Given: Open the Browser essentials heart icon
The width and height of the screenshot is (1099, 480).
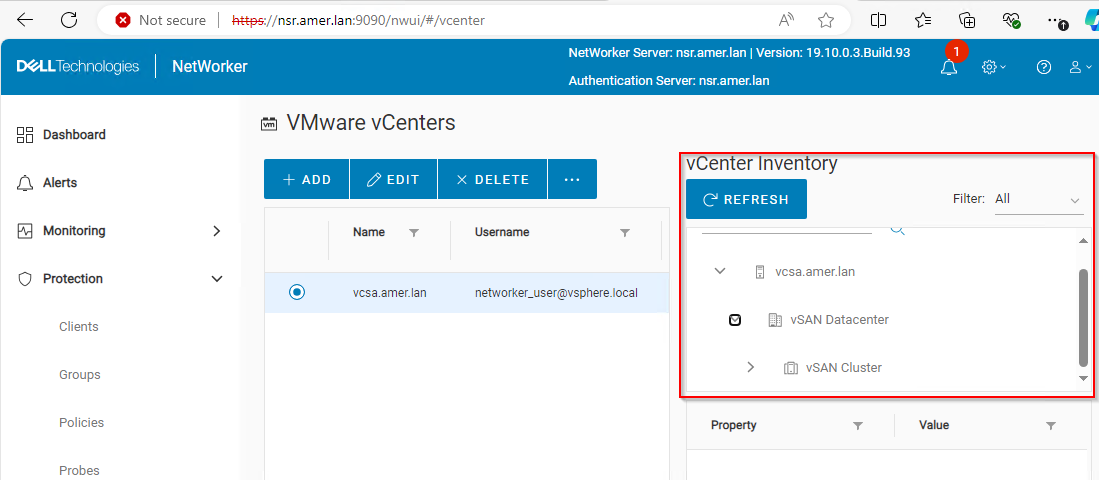Looking at the screenshot, I should pyautogui.click(x=1011, y=20).
